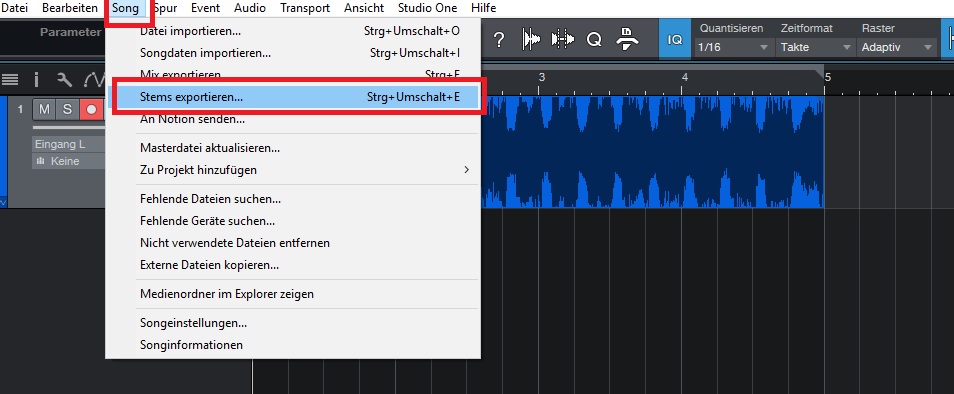
Task: Click the wrench track settings icon
Action: click(64, 79)
